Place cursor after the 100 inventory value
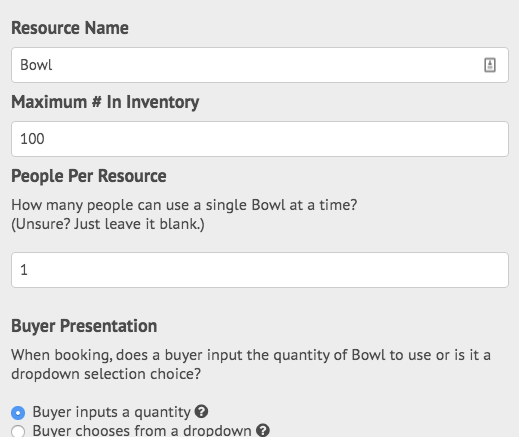519x437 pixels. [x=45, y=139]
